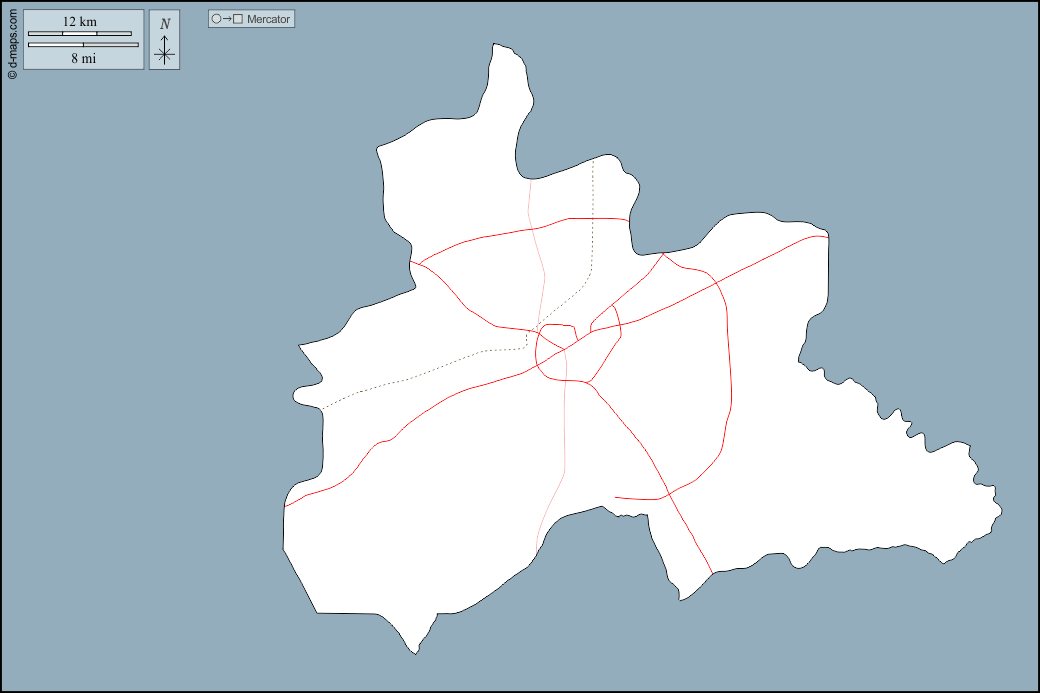Click the pale pink road at the southern border
The width and height of the screenshot is (1040, 693).
tap(537, 551)
